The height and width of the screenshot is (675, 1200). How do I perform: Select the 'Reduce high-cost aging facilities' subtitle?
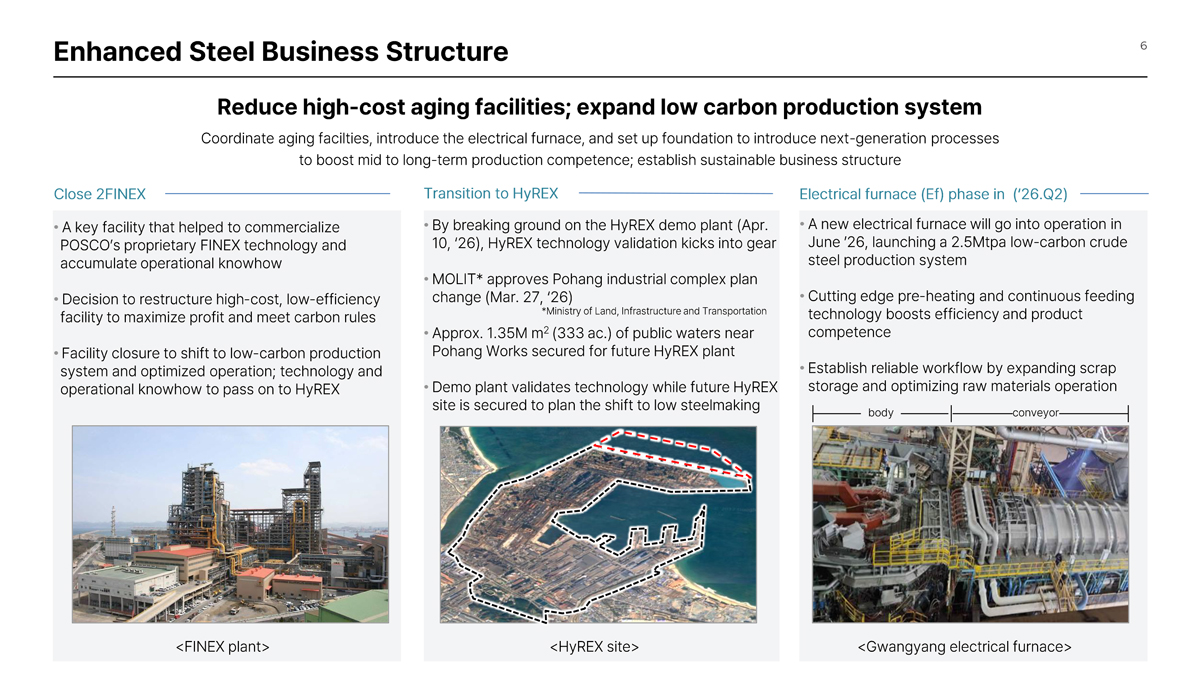point(600,106)
